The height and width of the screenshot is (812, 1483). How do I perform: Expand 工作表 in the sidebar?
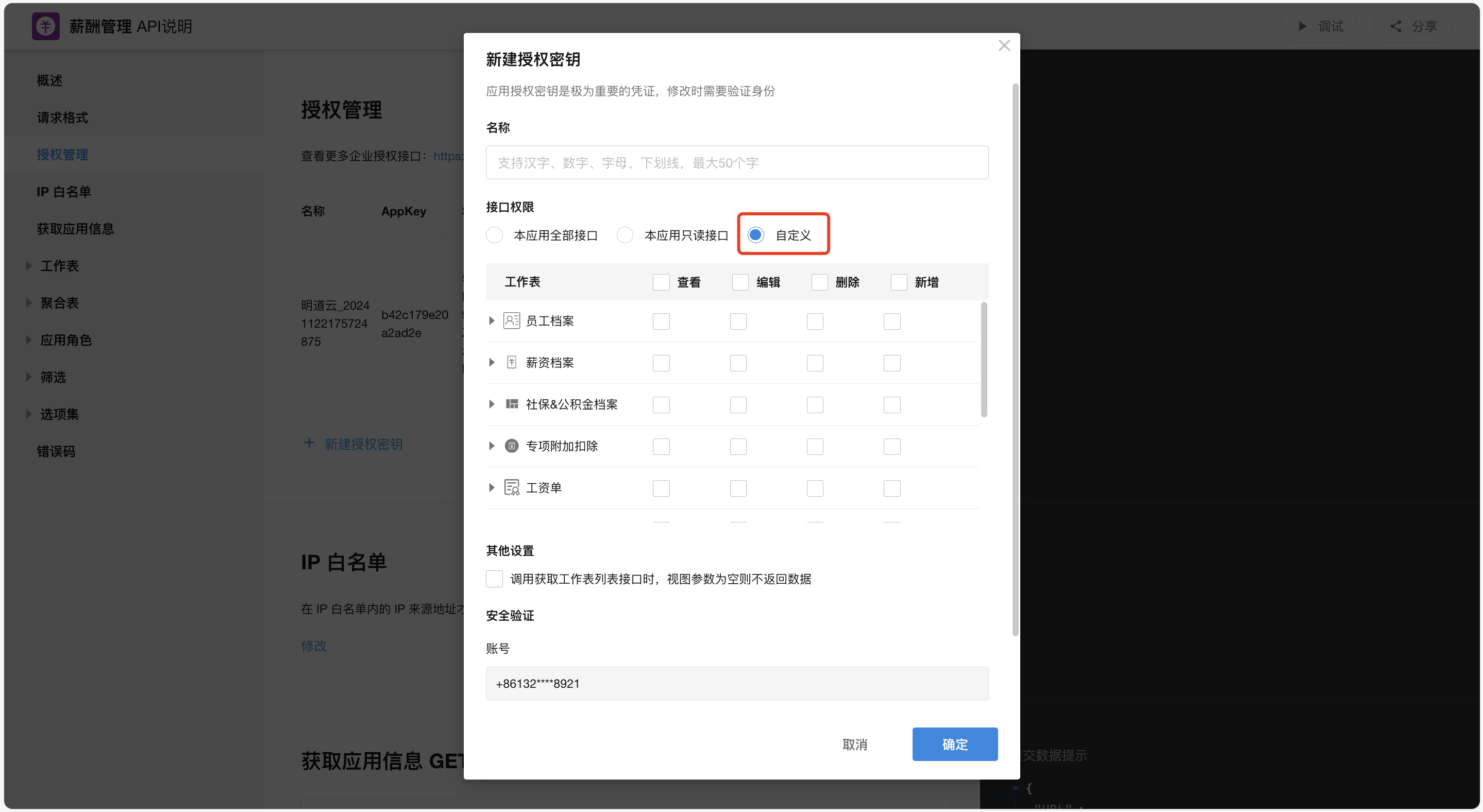29,266
